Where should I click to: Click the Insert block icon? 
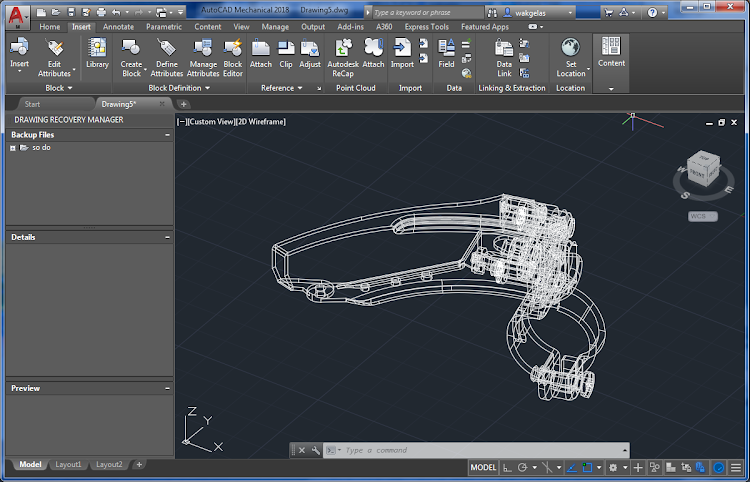coord(19,47)
